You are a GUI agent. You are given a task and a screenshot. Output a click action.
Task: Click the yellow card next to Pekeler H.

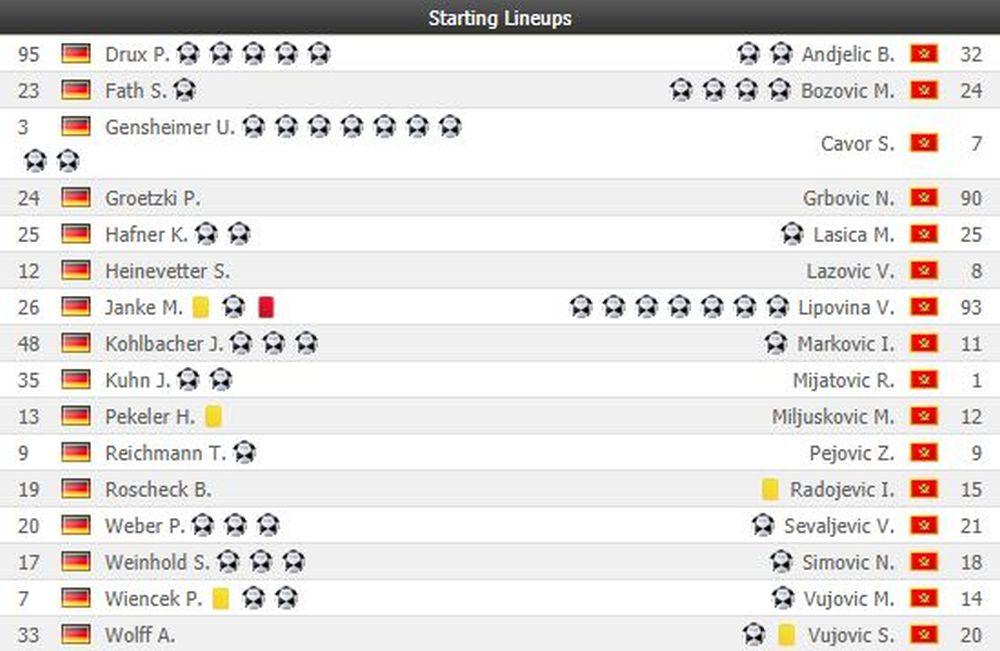coord(213,416)
